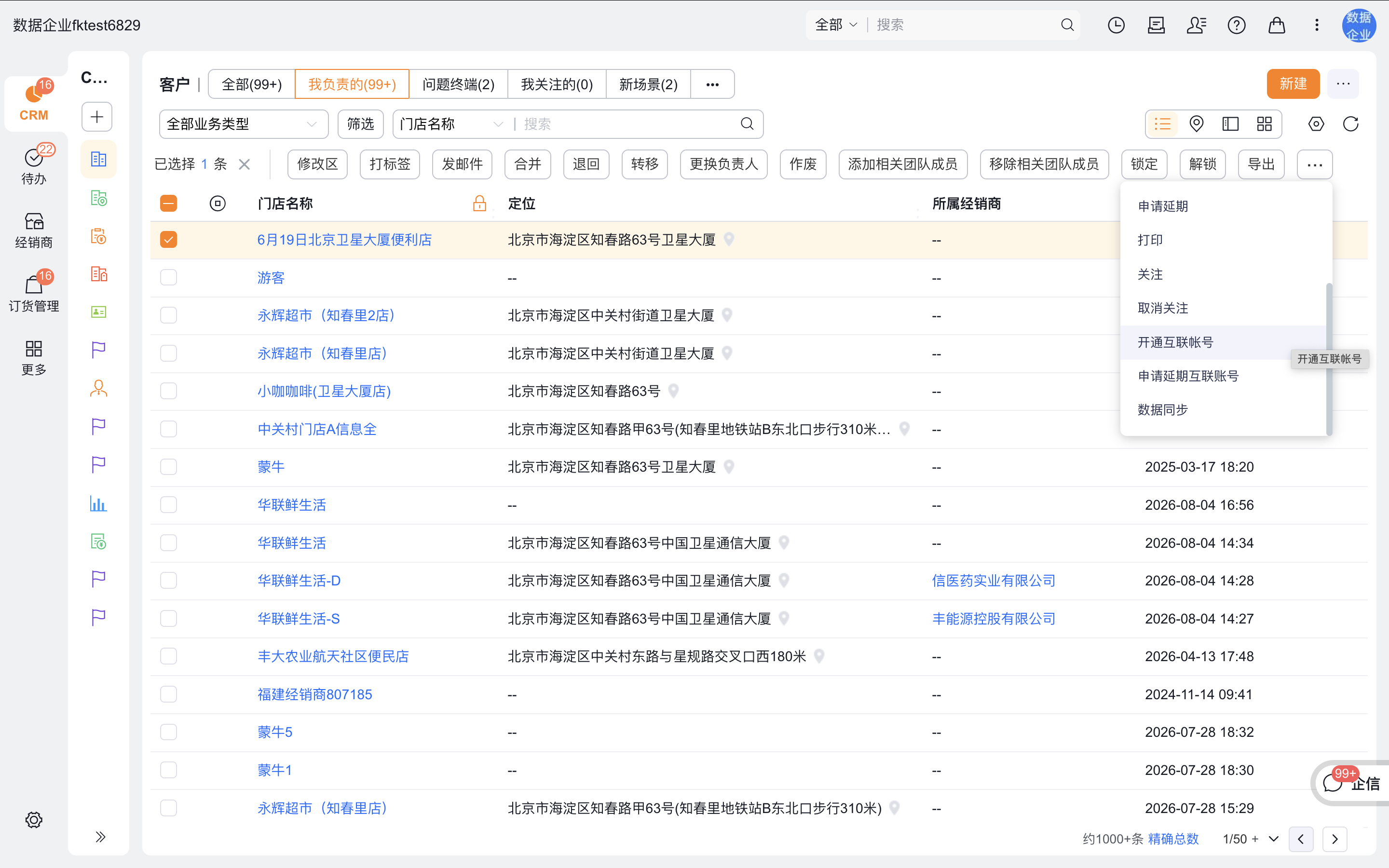Check the 游客 row checkbox

[x=168, y=277]
